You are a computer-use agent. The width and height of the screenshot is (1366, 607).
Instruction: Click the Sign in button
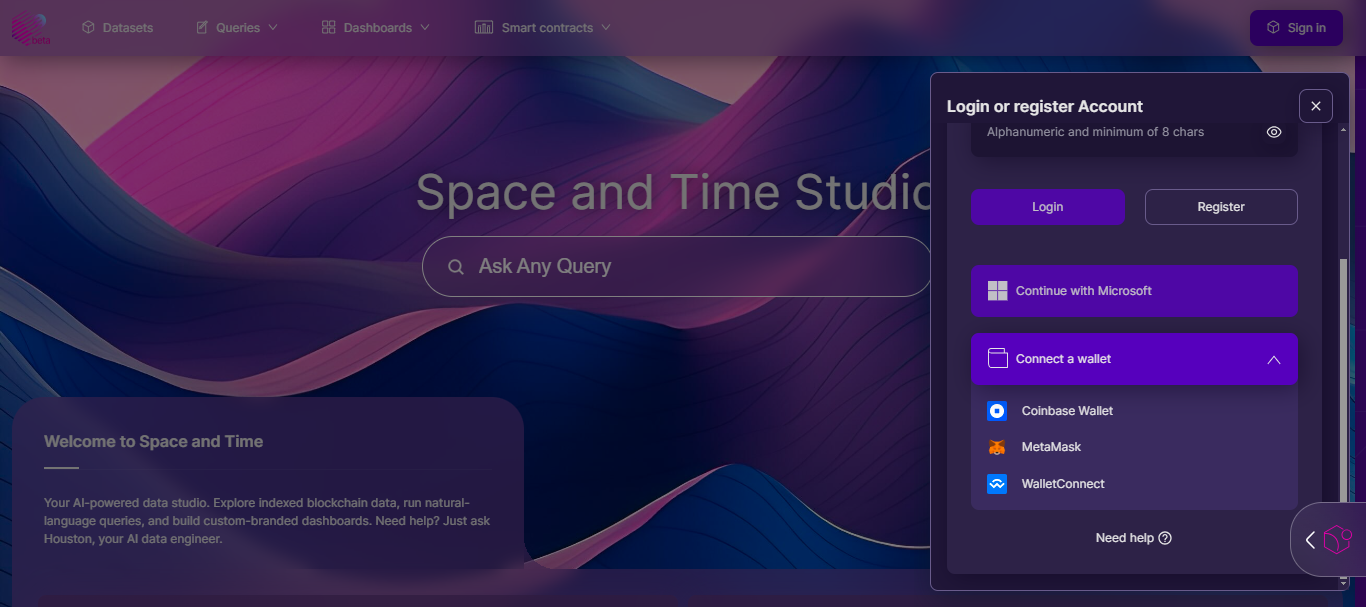pyautogui.click(x=1296, y=28)
